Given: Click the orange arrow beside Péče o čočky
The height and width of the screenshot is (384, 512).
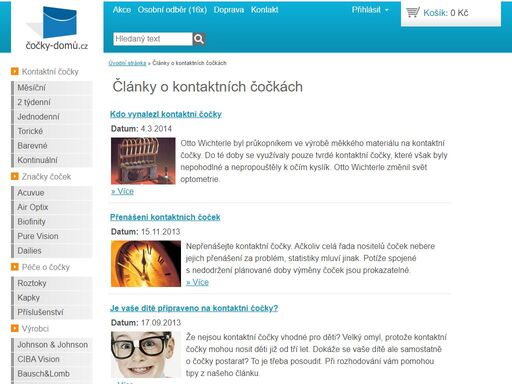Looking at the screenshot, I should pos(15,267).
